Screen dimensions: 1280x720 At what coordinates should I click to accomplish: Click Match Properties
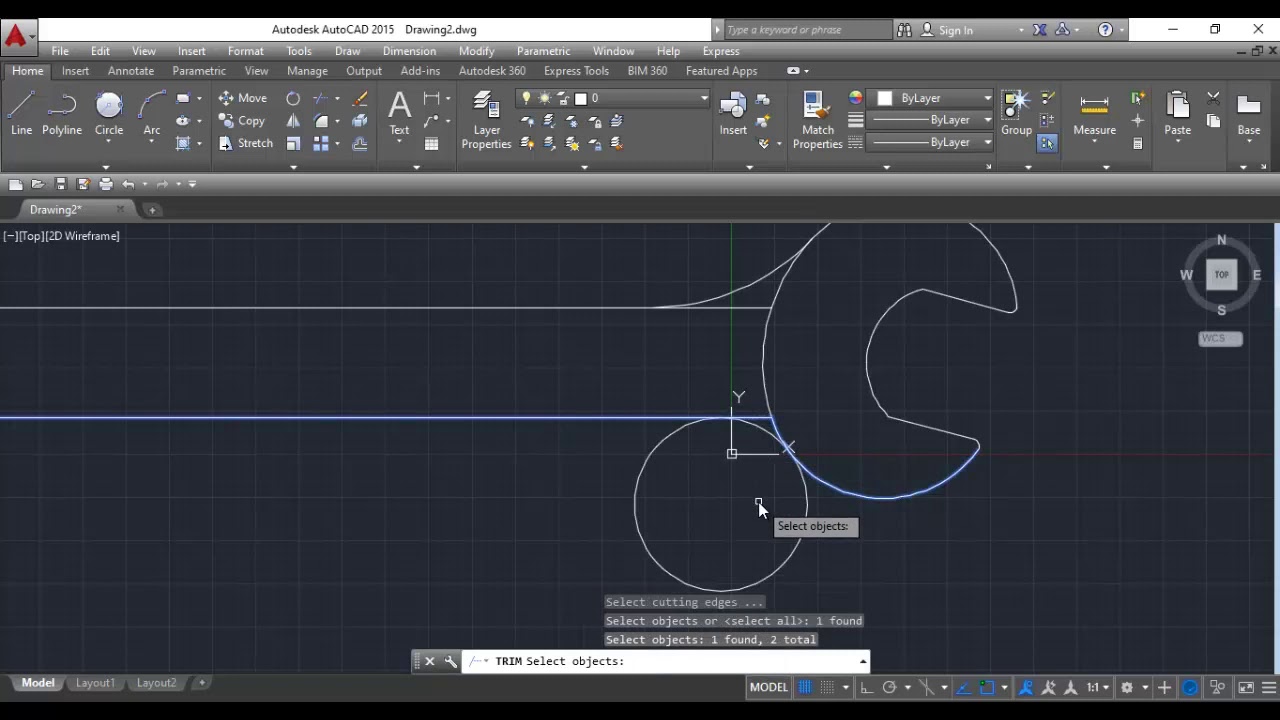[817, 120]
